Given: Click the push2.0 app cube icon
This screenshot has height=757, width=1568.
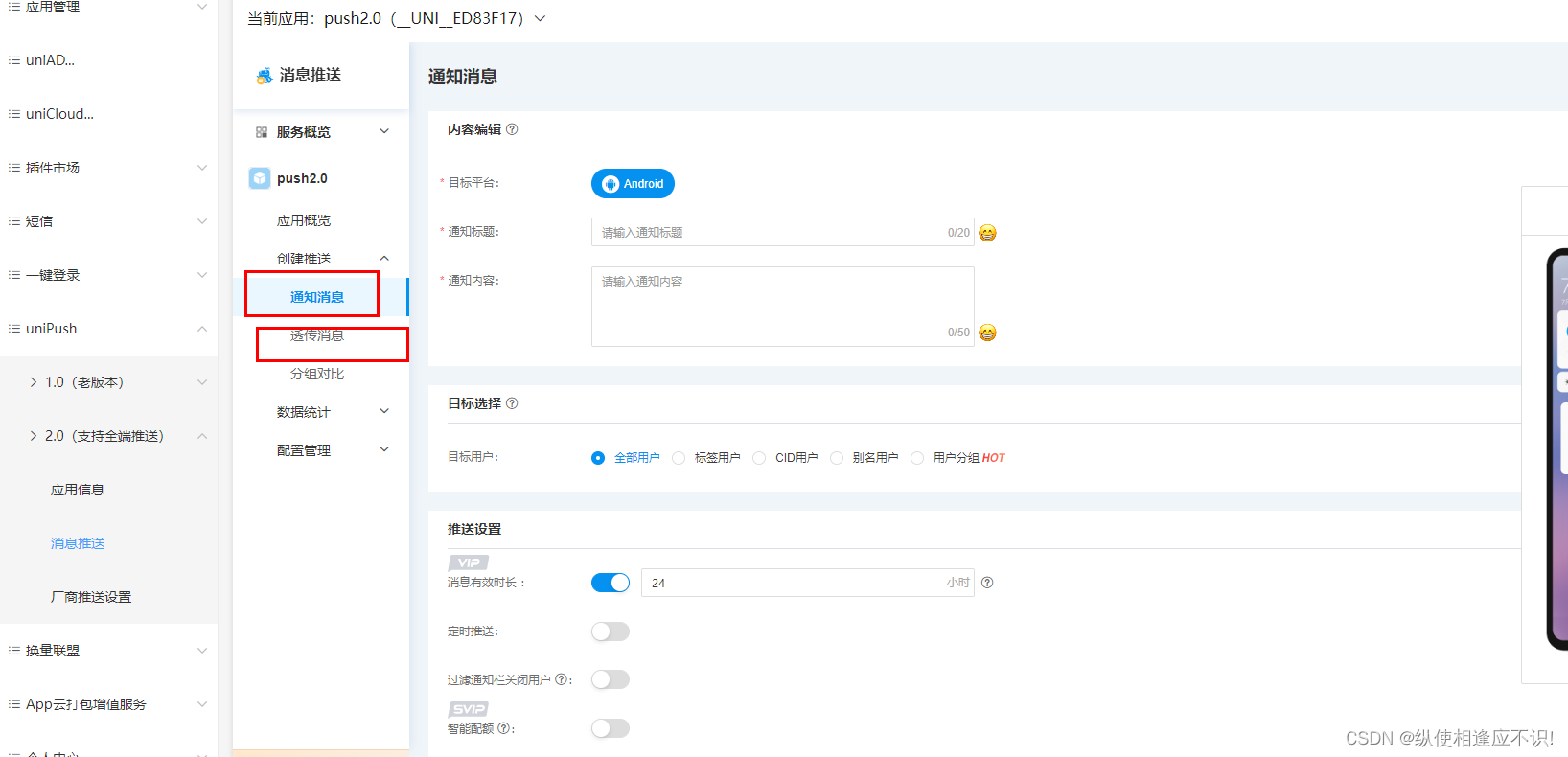Looking at the screenshot, I should (260, 178).
